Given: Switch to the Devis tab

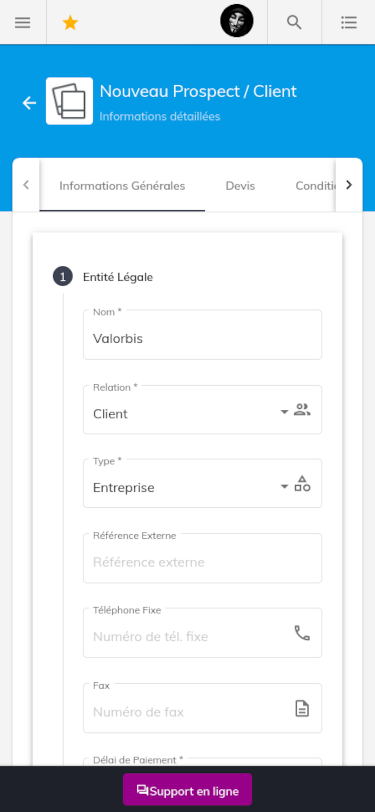Looking at the screenshot, I should [240, 186].
